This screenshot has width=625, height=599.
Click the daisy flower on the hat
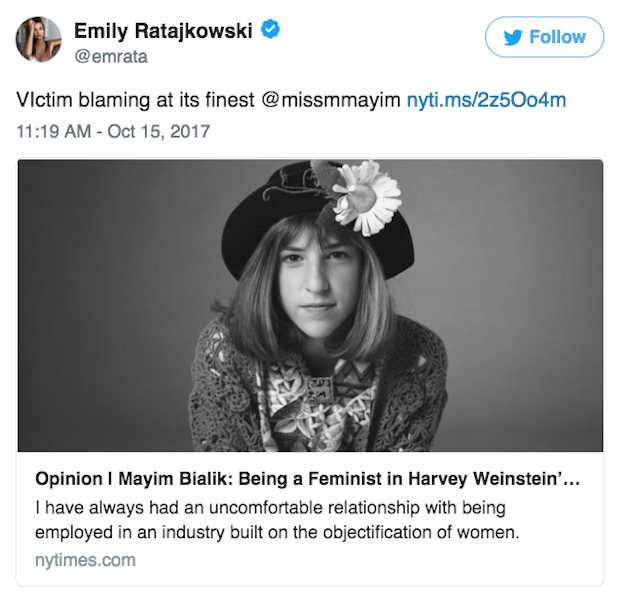(x=365, y=190)
